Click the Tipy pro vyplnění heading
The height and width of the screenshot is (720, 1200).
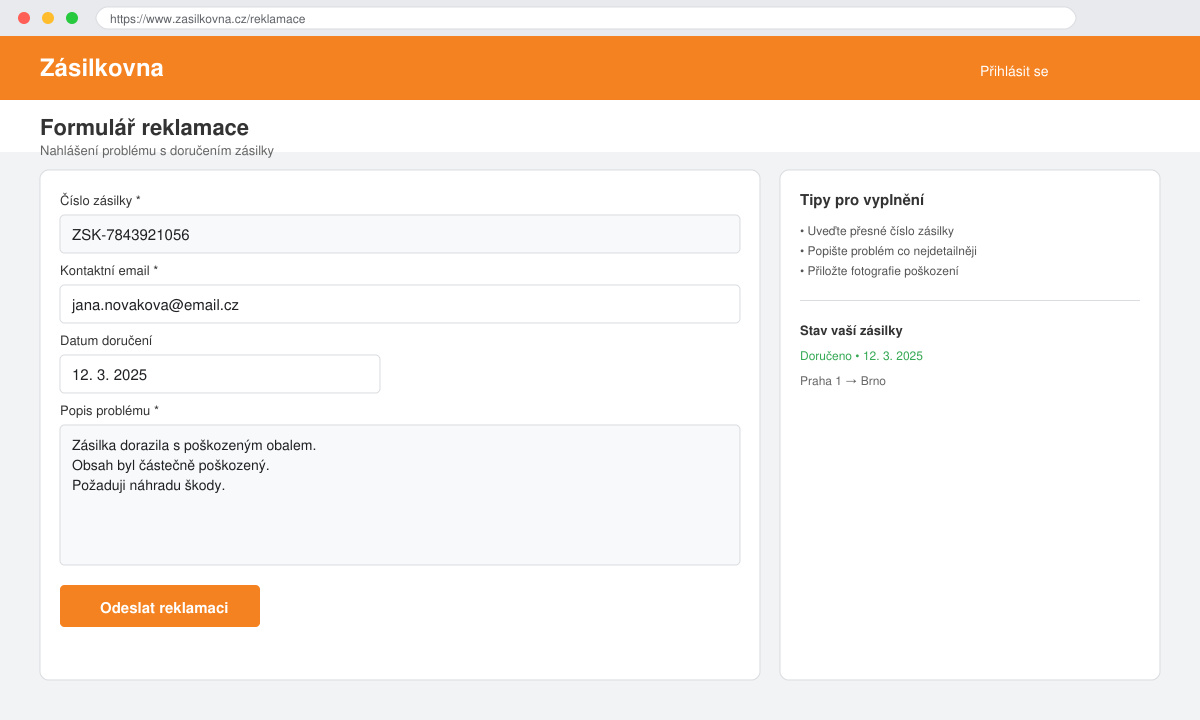point(862,200)
